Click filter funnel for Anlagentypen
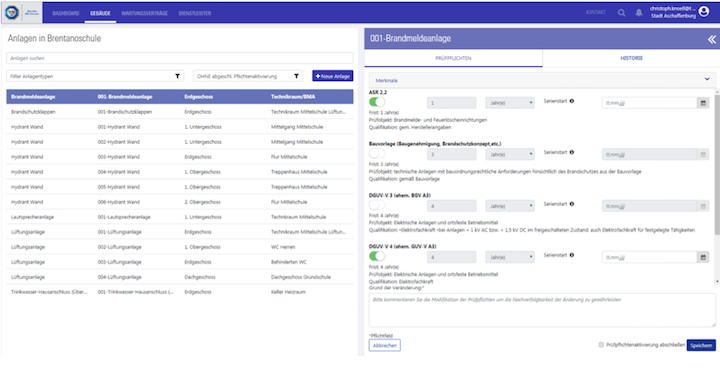 pyautogui.click(x=177, y=76)
